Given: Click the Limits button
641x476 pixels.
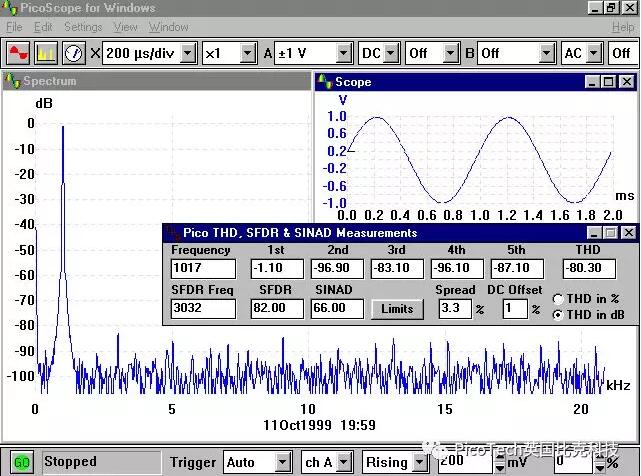Looking at the screenshot, I should click(x=397, y=309).
